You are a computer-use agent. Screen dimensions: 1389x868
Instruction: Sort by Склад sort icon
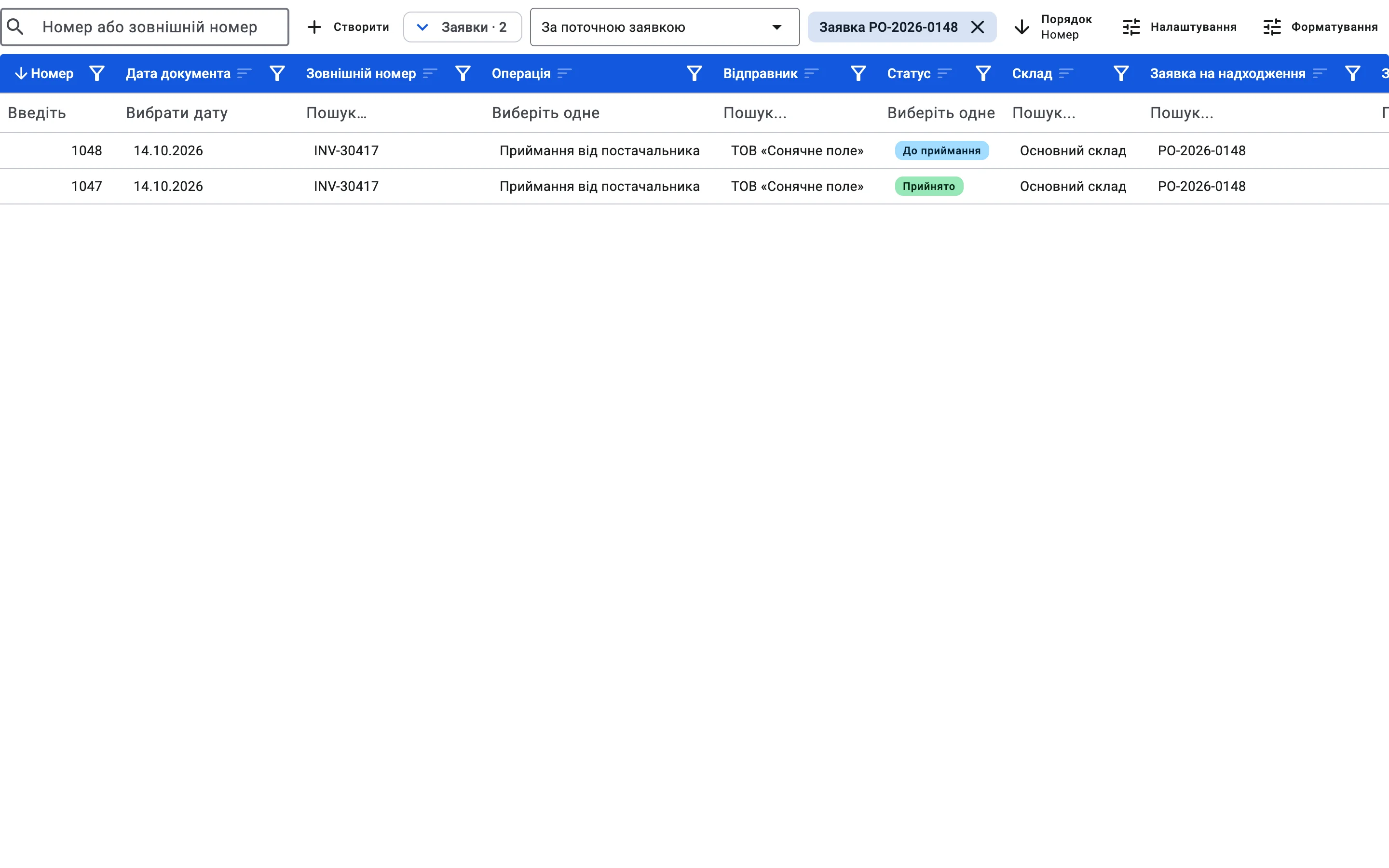coord(1066,73)
